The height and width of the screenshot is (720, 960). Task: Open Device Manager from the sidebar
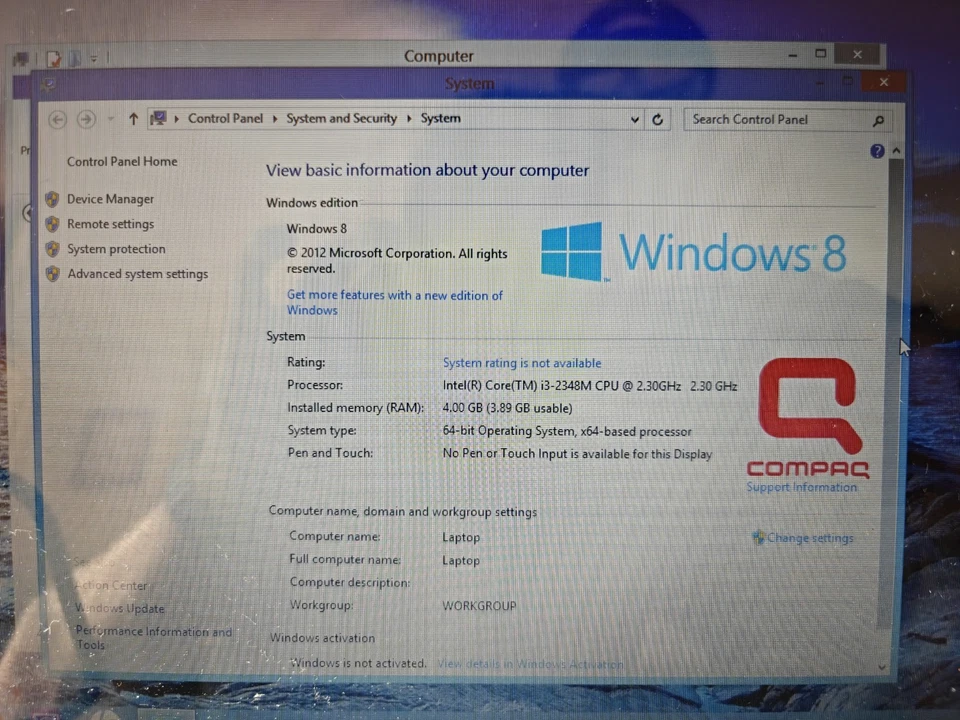point(110,199)
